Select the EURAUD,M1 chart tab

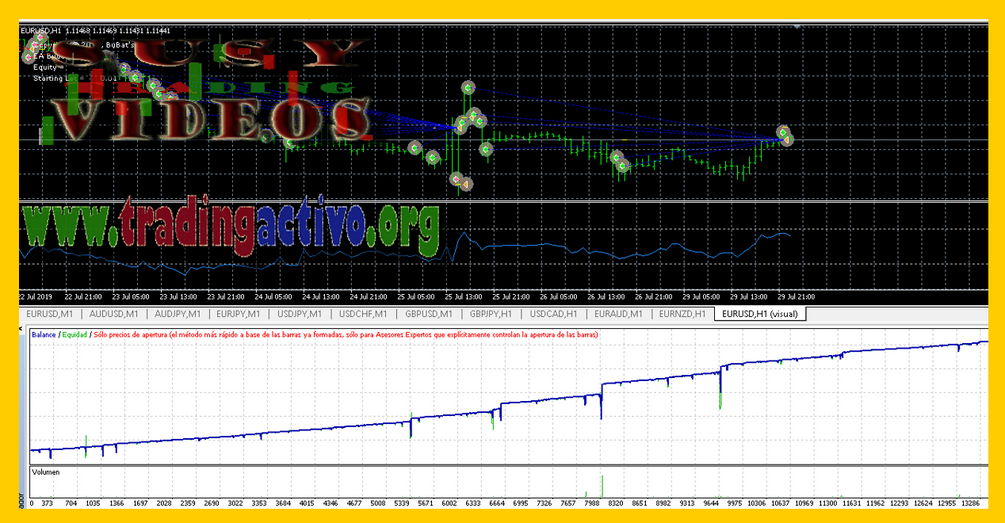[x=618, y=314]
